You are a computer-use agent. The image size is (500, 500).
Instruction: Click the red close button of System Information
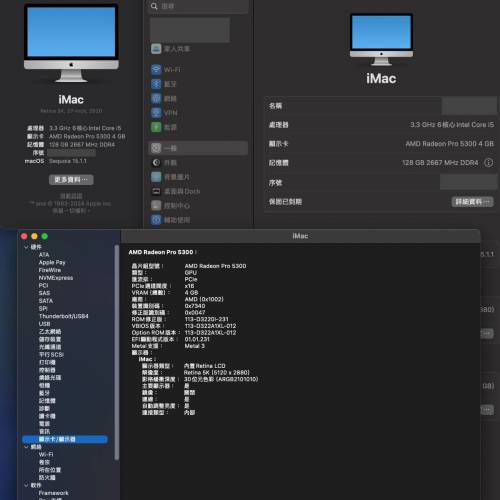[24, 236]
